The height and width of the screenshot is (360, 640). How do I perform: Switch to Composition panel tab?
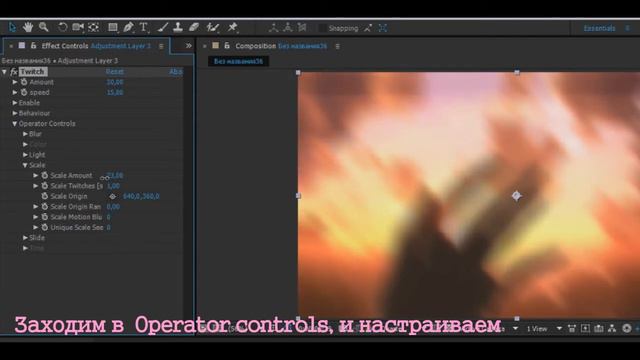coord(281,46)
